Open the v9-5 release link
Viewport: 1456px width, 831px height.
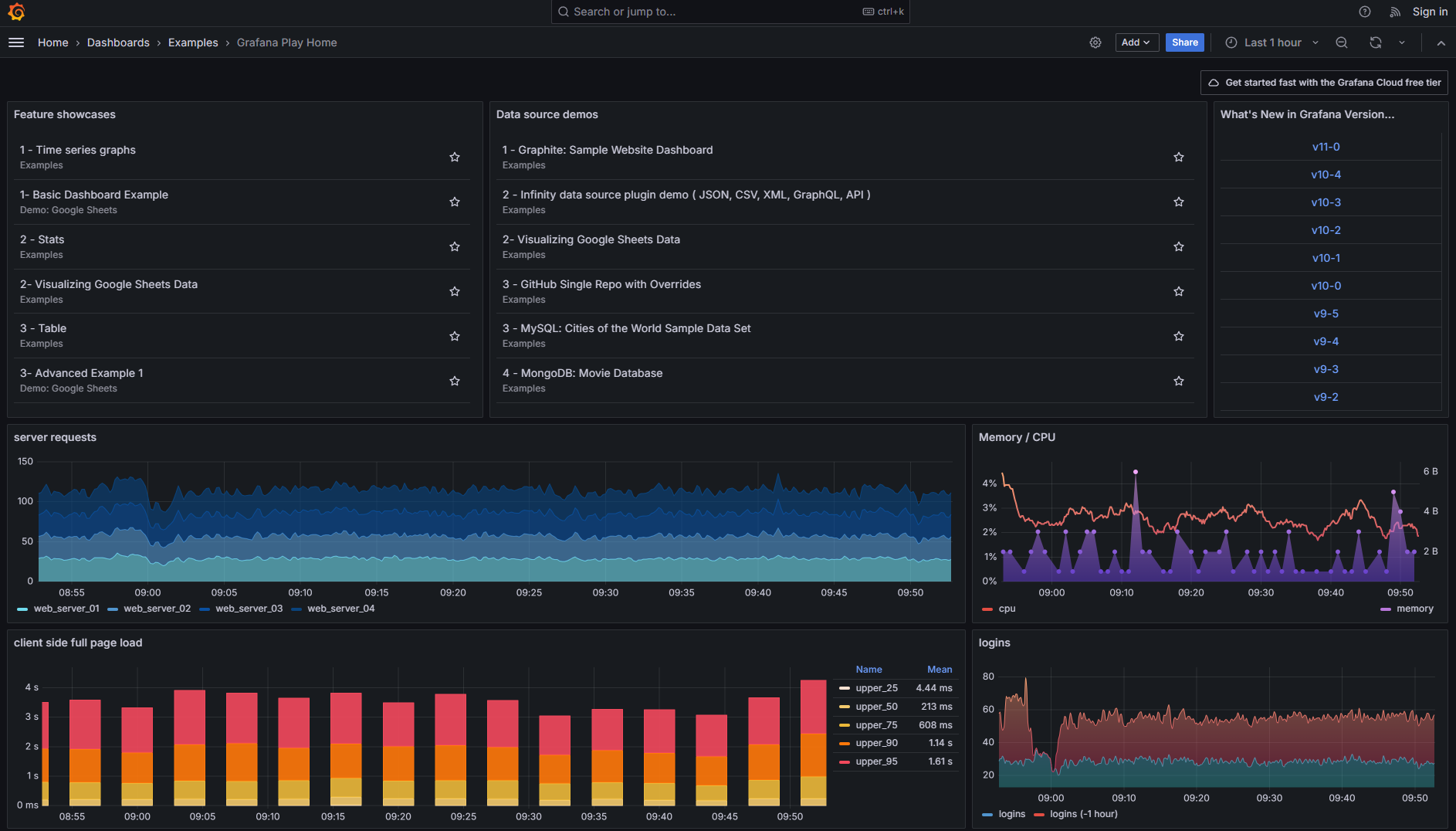pos(1326,314)
